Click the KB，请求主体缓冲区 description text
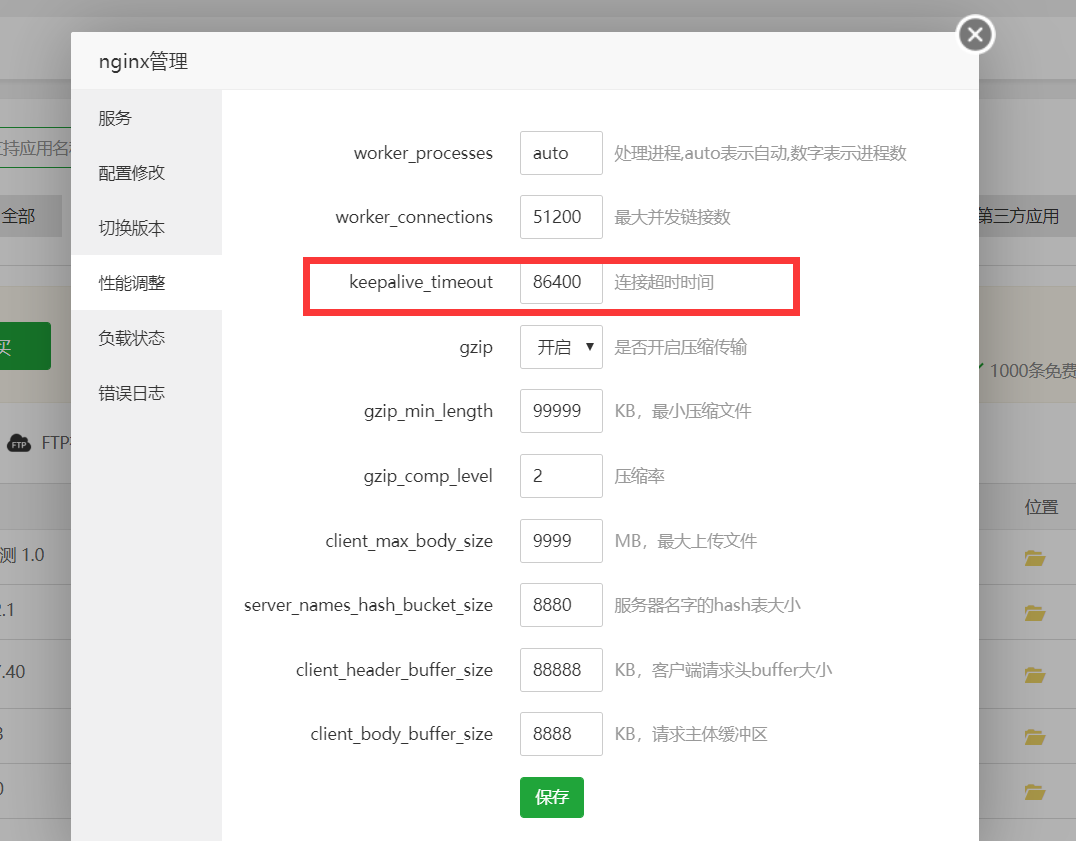Viewport: 1076px width, 841px height. click(691, 734)
